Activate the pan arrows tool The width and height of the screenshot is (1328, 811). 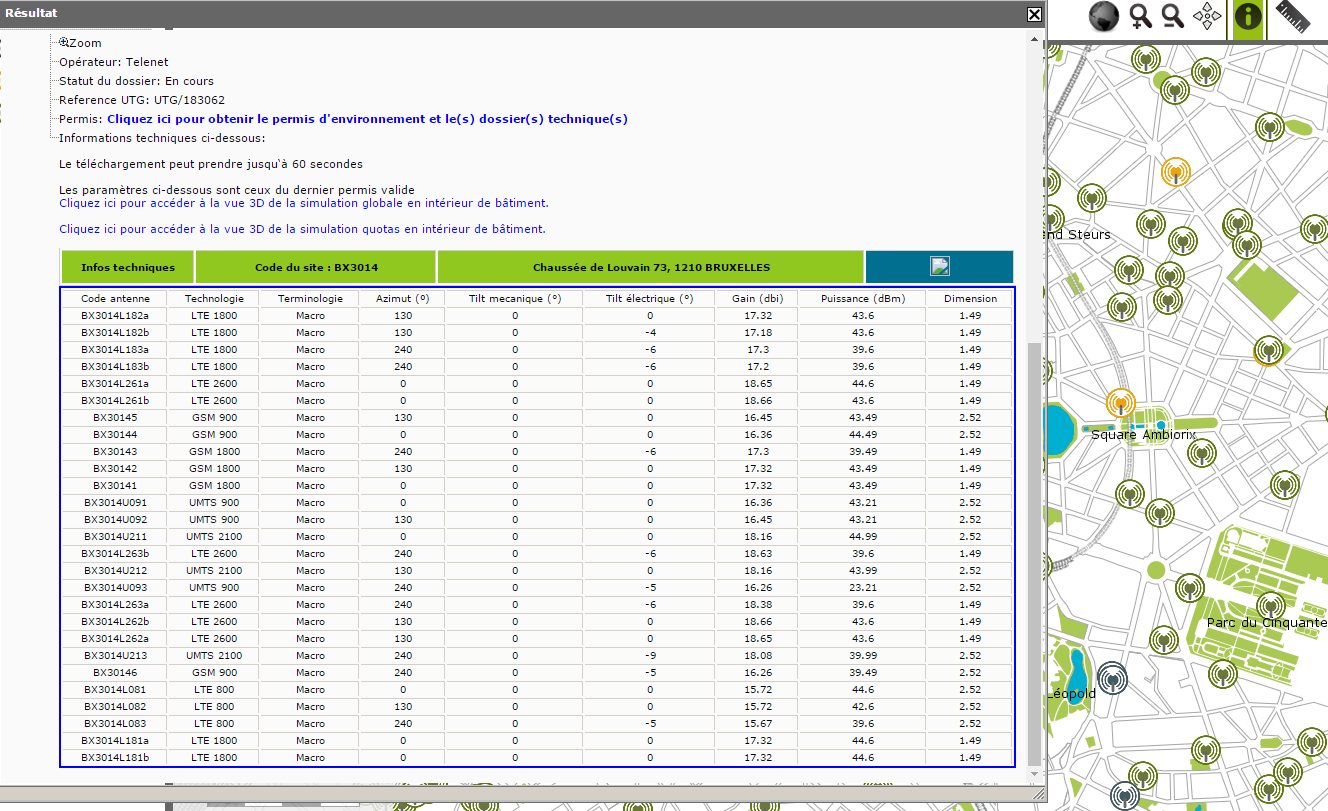(1208, 16)
